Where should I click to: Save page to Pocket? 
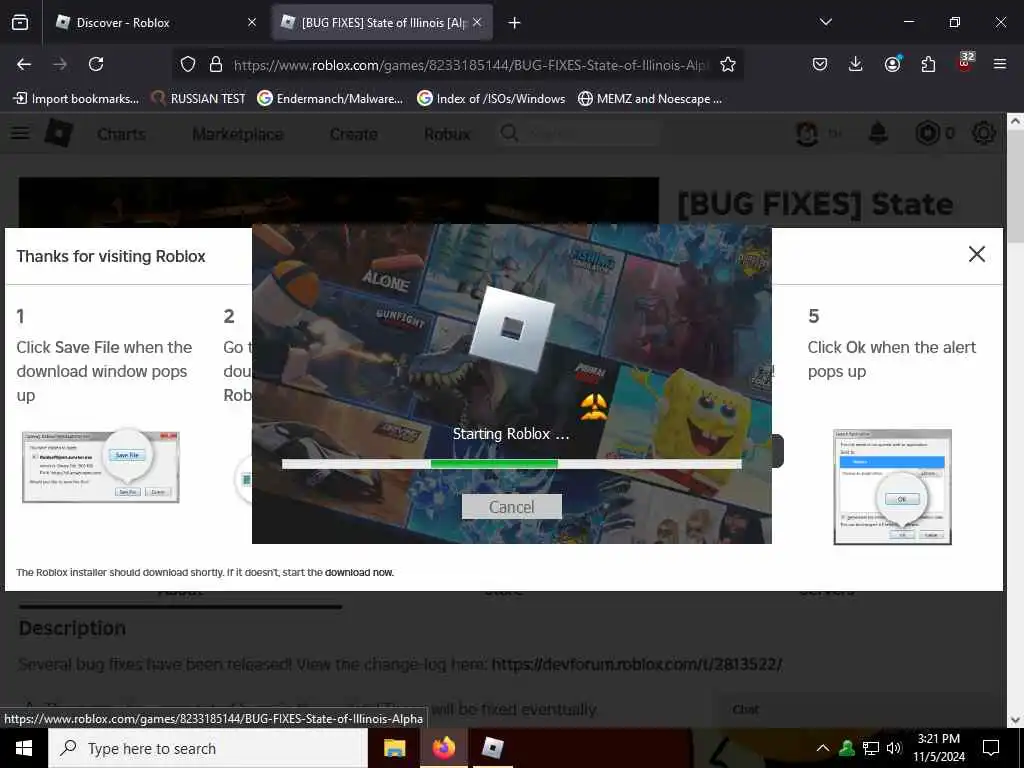tap(820, 64)
